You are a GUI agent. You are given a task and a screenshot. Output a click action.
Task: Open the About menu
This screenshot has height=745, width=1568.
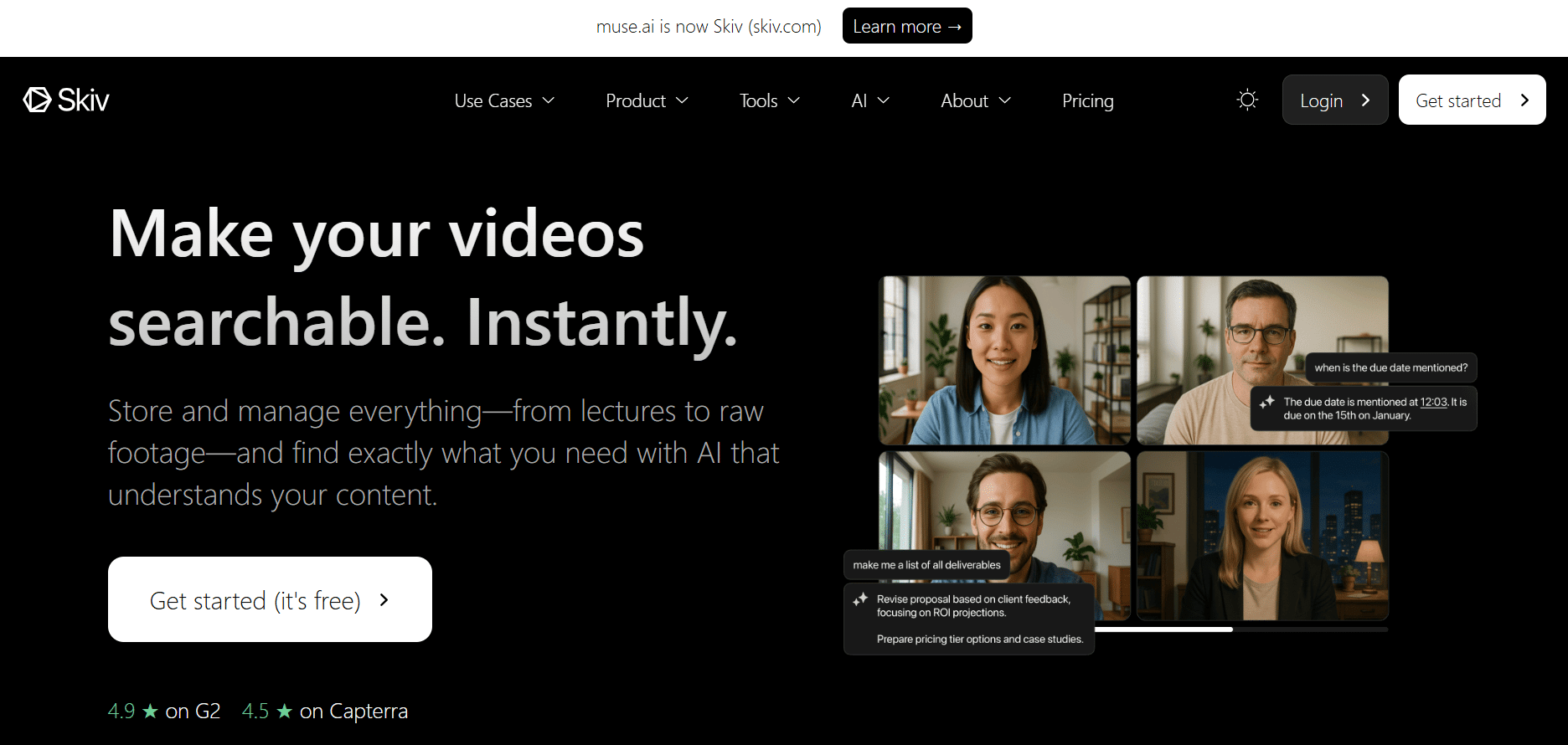tap(976, 100)
